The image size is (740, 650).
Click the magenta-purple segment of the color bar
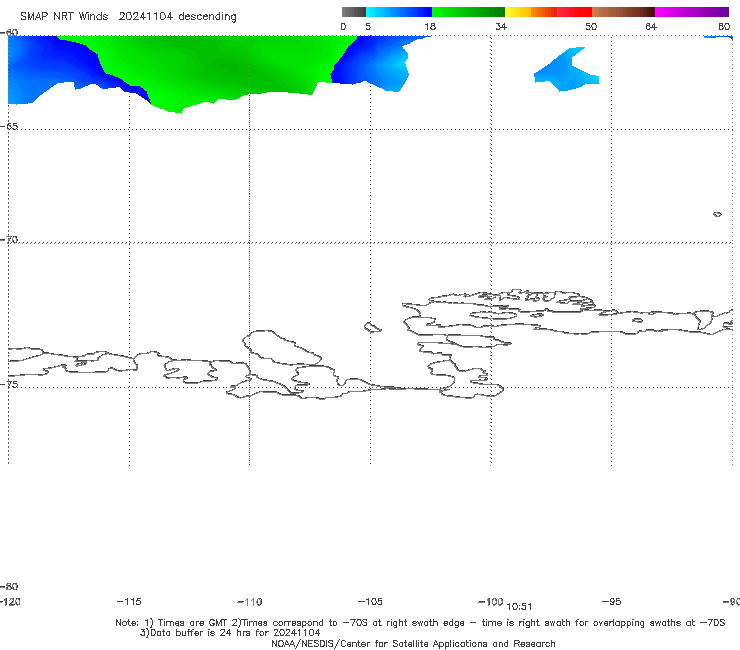(692, 12)
